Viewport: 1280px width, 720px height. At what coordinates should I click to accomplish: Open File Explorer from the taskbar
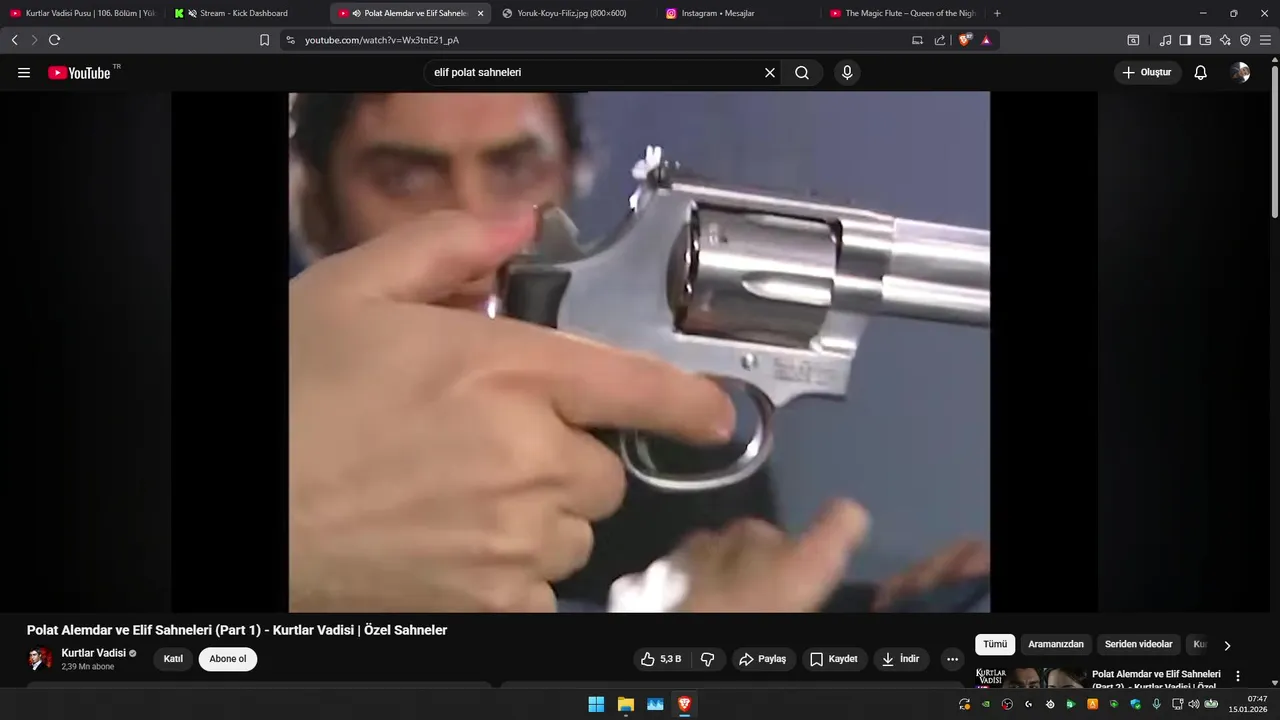pos(626,704)
